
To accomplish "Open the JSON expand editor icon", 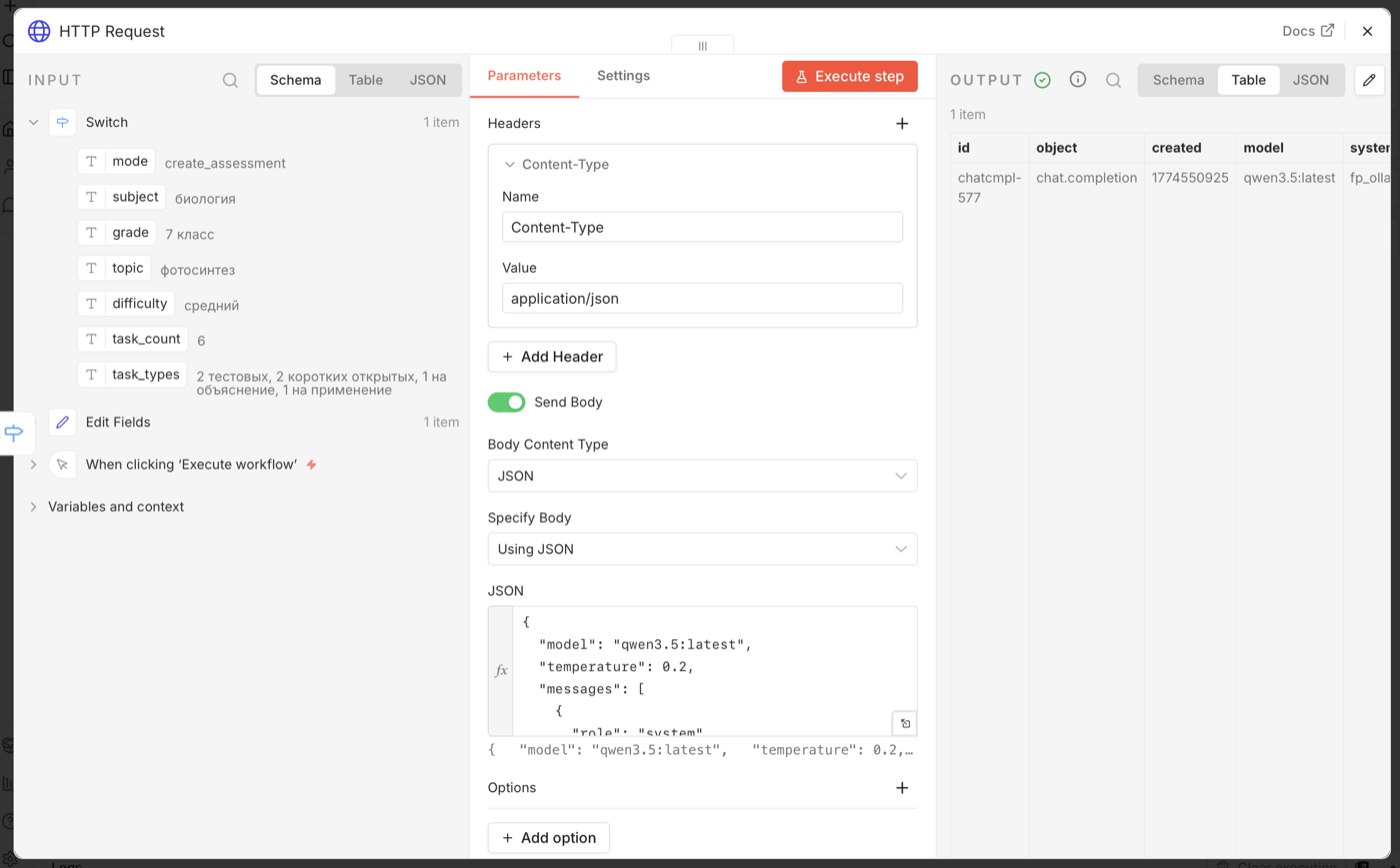I will click(904, 723).
